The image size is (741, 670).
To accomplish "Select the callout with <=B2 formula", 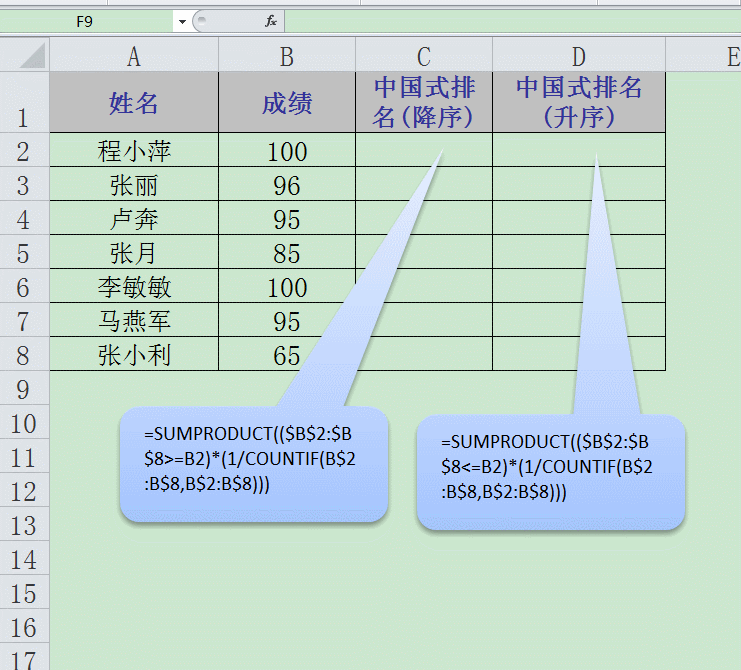I will pyautogui.click(x=551, y=472).
